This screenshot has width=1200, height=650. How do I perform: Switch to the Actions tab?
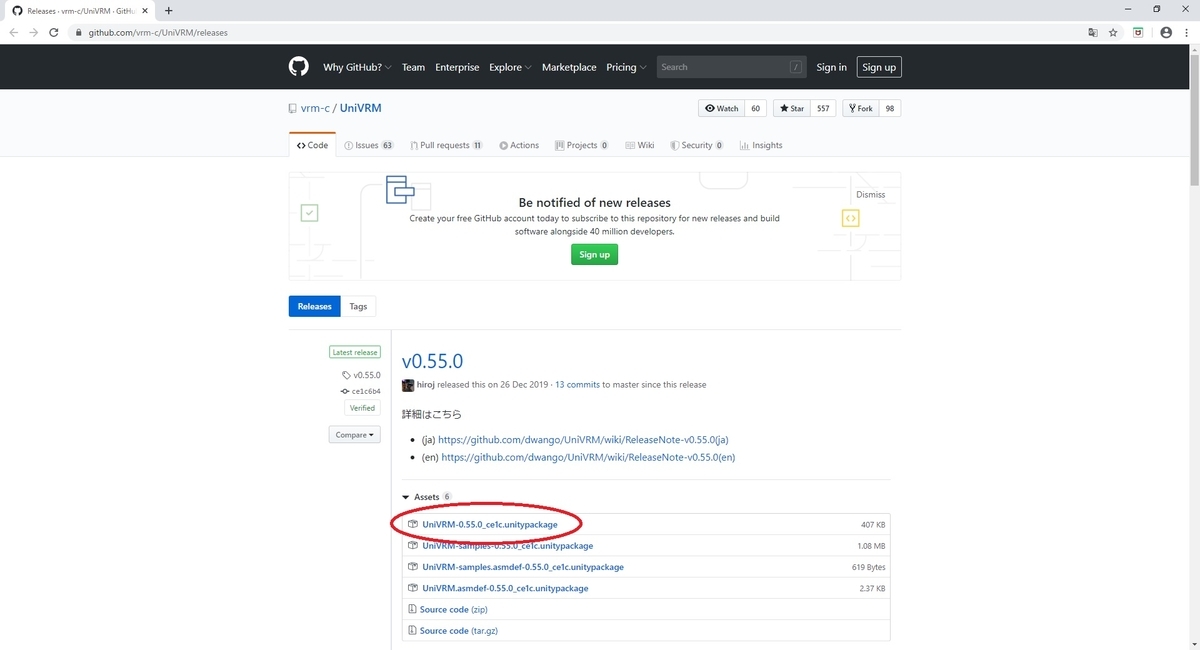point(519,145)
